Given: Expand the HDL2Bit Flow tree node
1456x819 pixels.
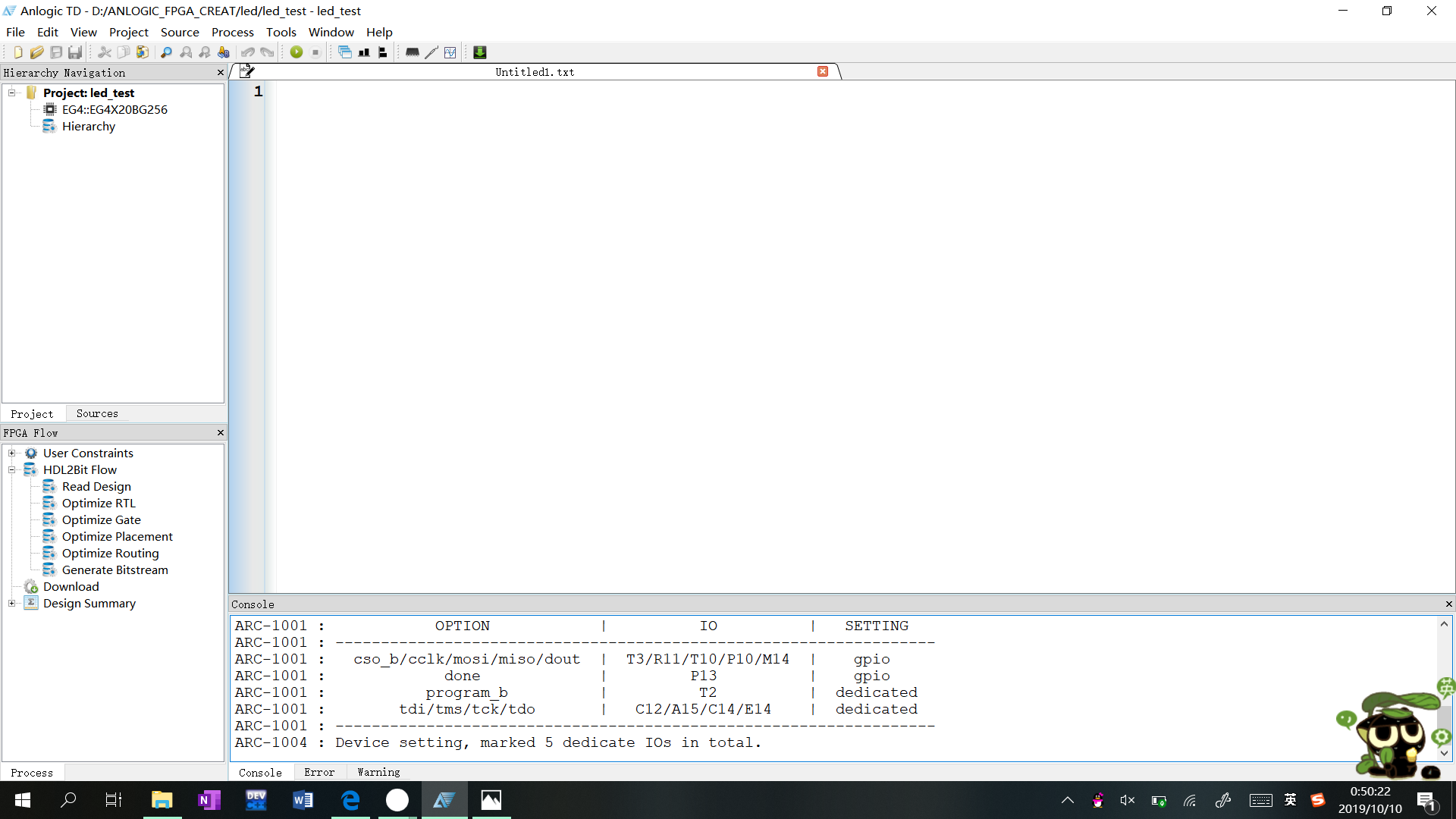Looking at the screenshot, I should (10, 469).
